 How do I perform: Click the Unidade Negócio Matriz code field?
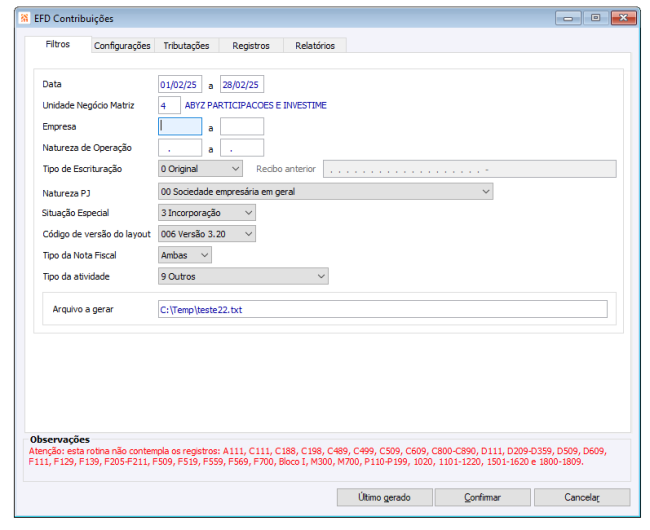coord(169,105)
